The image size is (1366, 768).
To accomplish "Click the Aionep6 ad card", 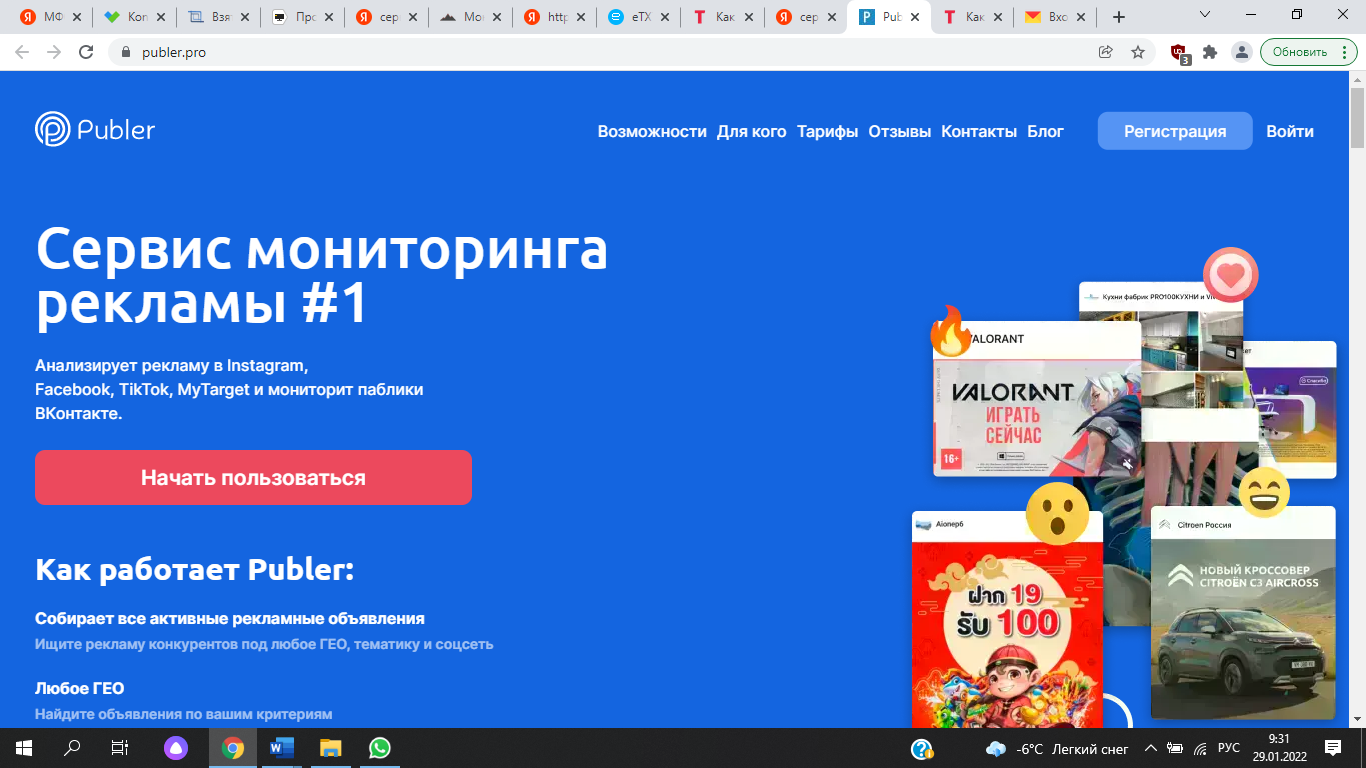I will point(1007,620).
